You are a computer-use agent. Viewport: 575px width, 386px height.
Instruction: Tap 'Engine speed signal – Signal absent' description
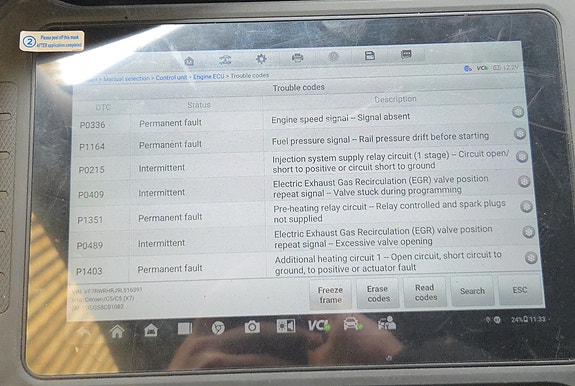[x=341, y=118]
